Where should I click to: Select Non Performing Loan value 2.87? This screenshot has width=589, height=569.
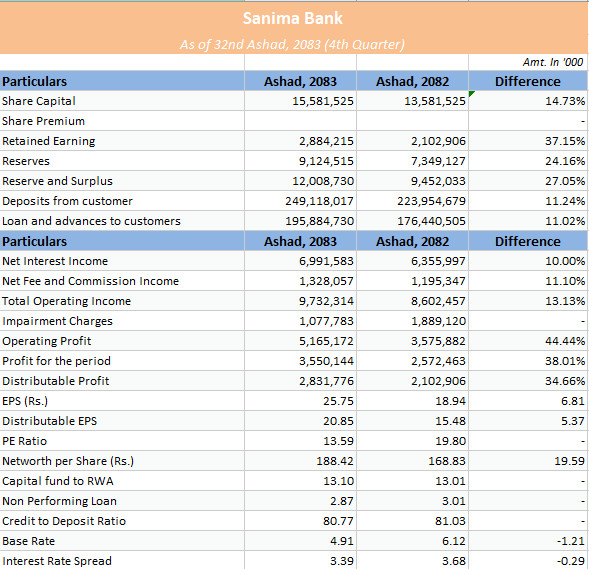(342, 501)
